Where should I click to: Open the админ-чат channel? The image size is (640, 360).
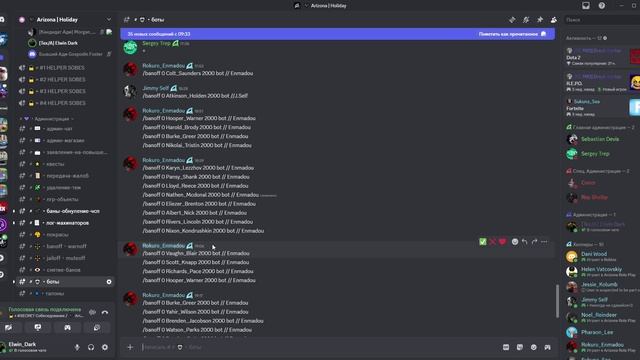[x=65, y=129]
